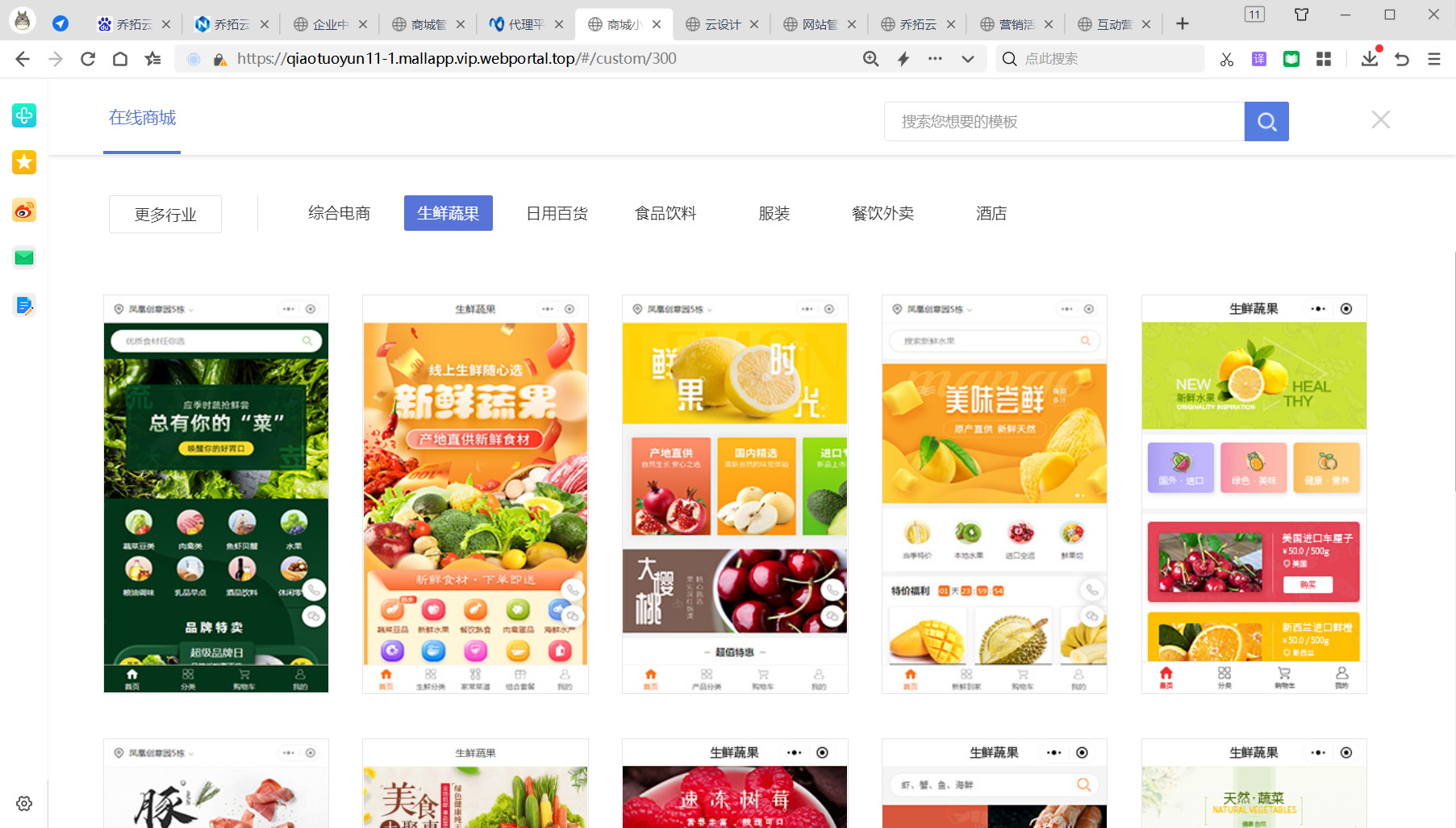
Task: Open the Weibo sidebar icon
Action: coord(24,211)
